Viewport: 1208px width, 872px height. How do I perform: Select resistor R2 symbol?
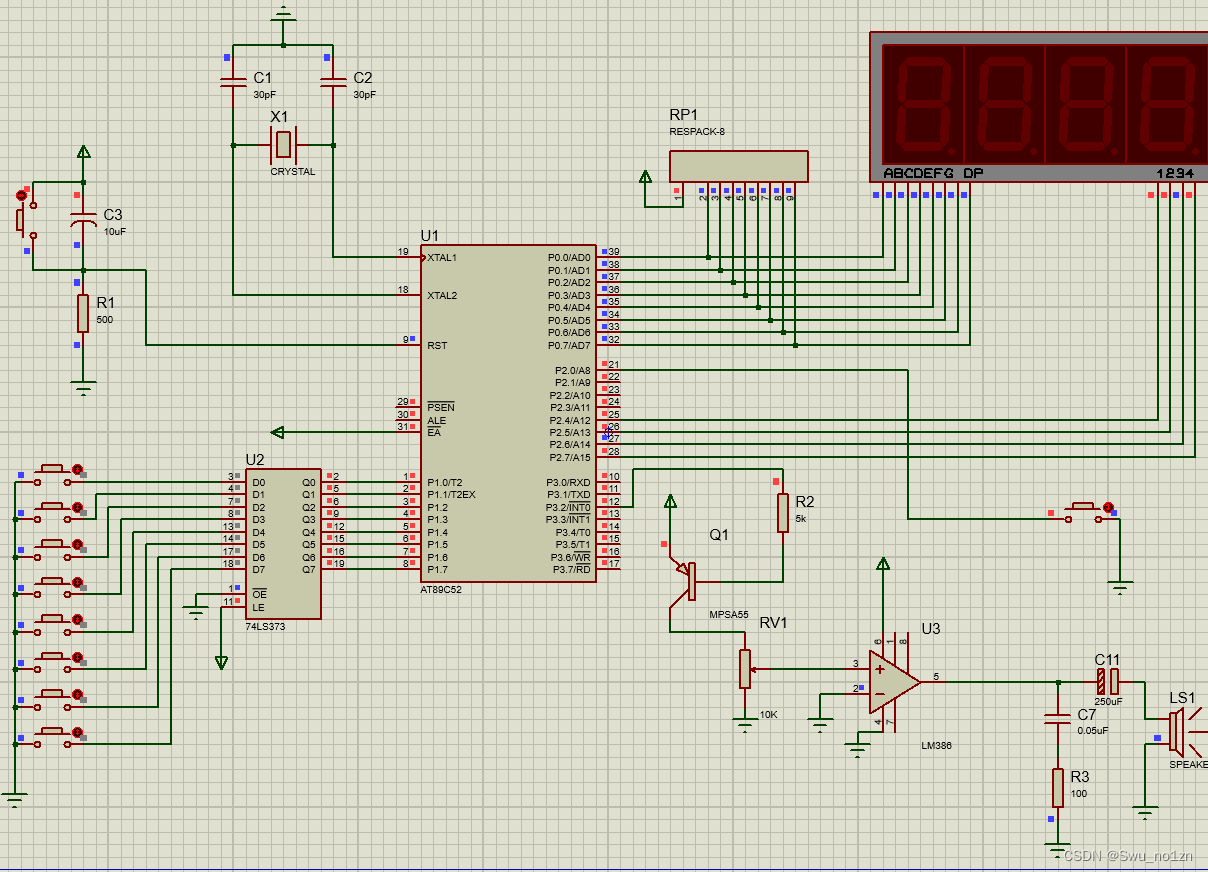(783, 512)
